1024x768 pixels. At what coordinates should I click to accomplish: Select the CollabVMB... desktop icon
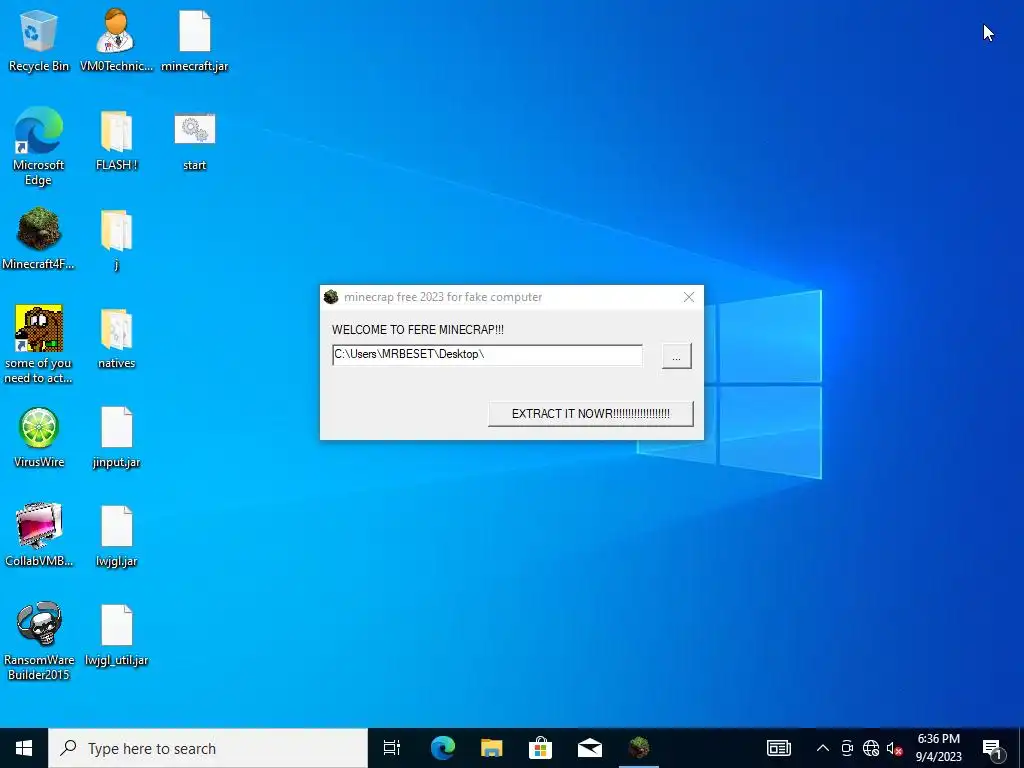(39, 536)
